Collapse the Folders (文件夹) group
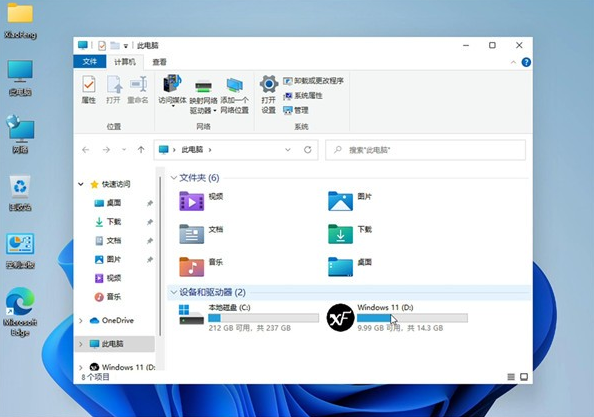This screenshot has width=594, height=417. [174, 178]
